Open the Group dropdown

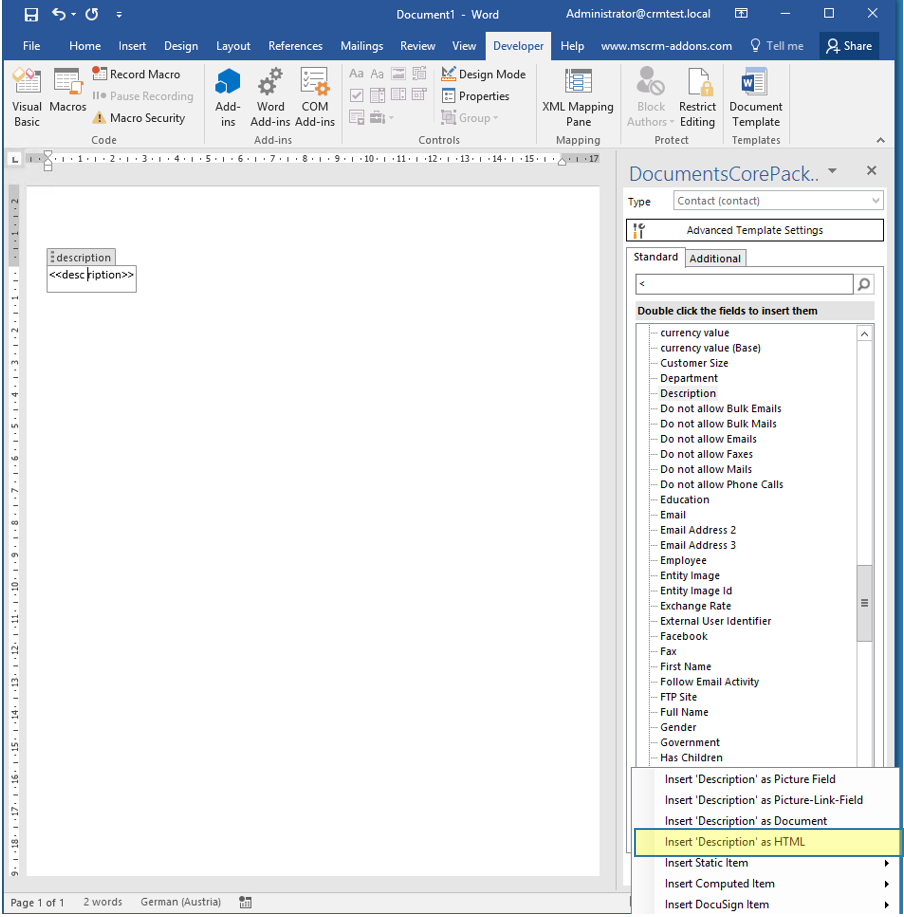point(470,118)
